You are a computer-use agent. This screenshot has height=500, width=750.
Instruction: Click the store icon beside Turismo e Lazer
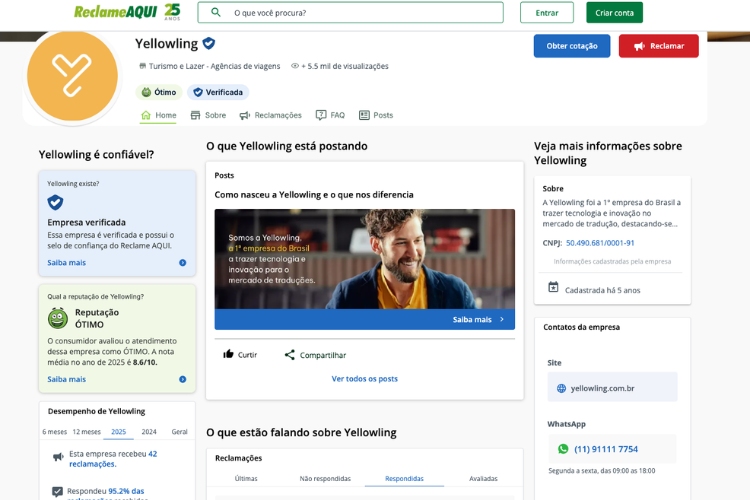[x=143, y=66]
